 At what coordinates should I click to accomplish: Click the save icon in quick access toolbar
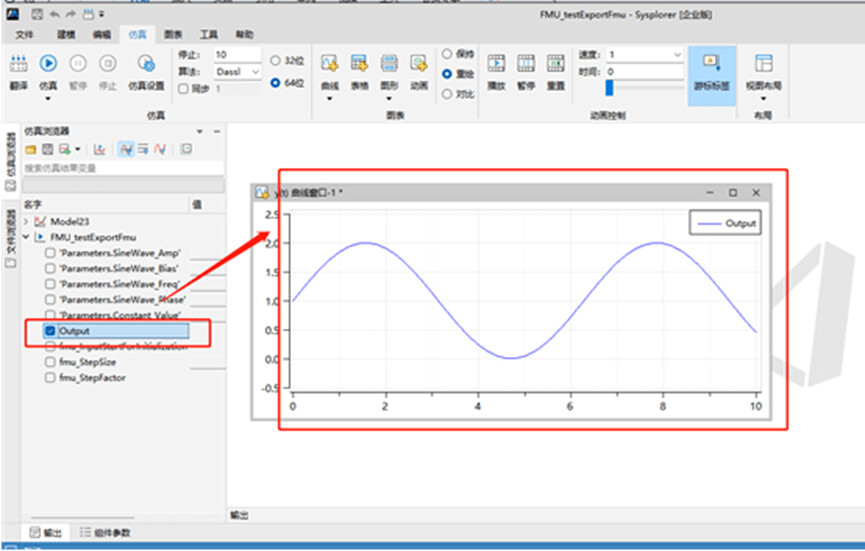(37, 14)
